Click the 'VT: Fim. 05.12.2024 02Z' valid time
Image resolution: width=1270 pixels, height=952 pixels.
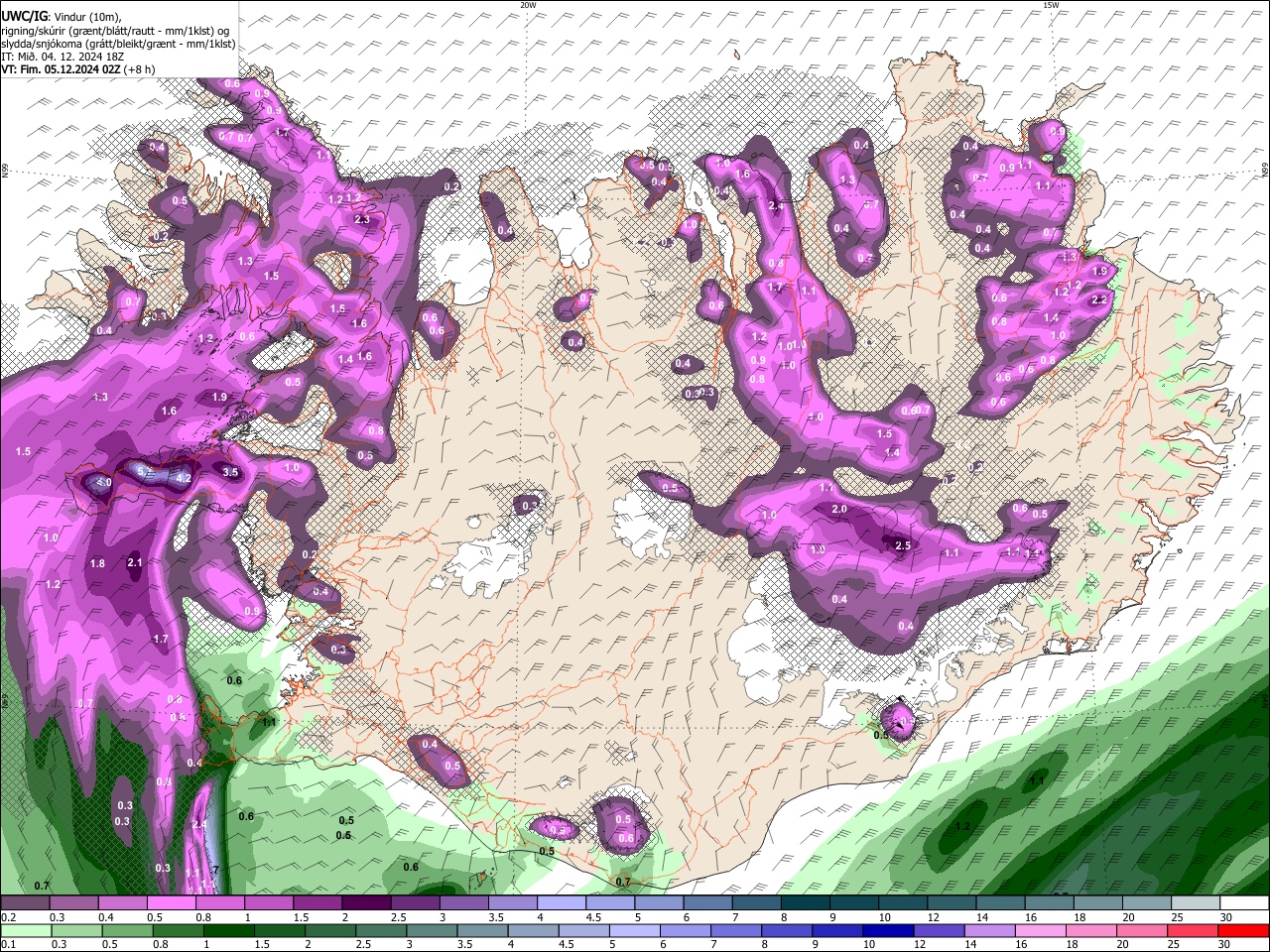(59, 69)
